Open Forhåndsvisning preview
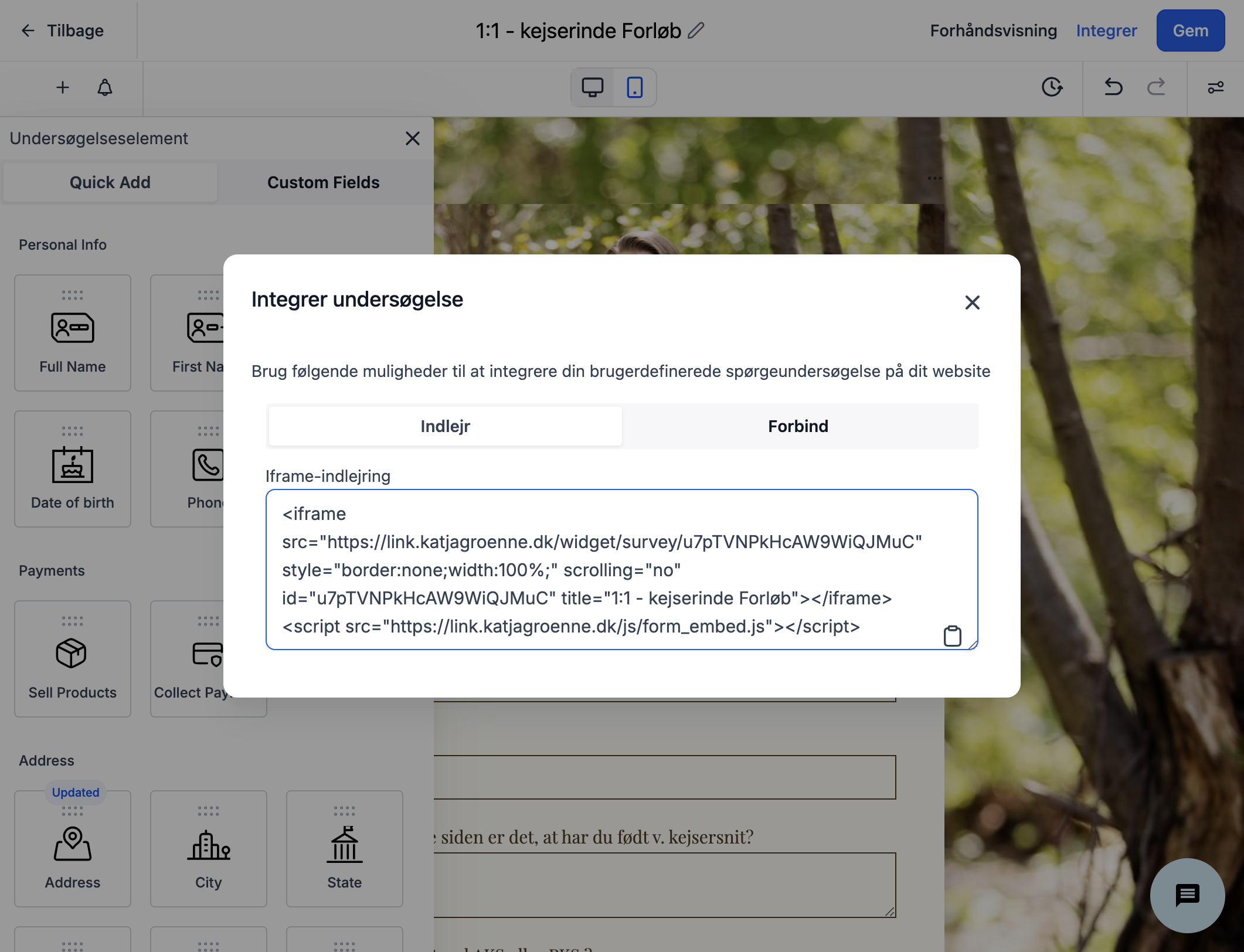This screenshot has width=1244, height=952. [x=994, y=30]
